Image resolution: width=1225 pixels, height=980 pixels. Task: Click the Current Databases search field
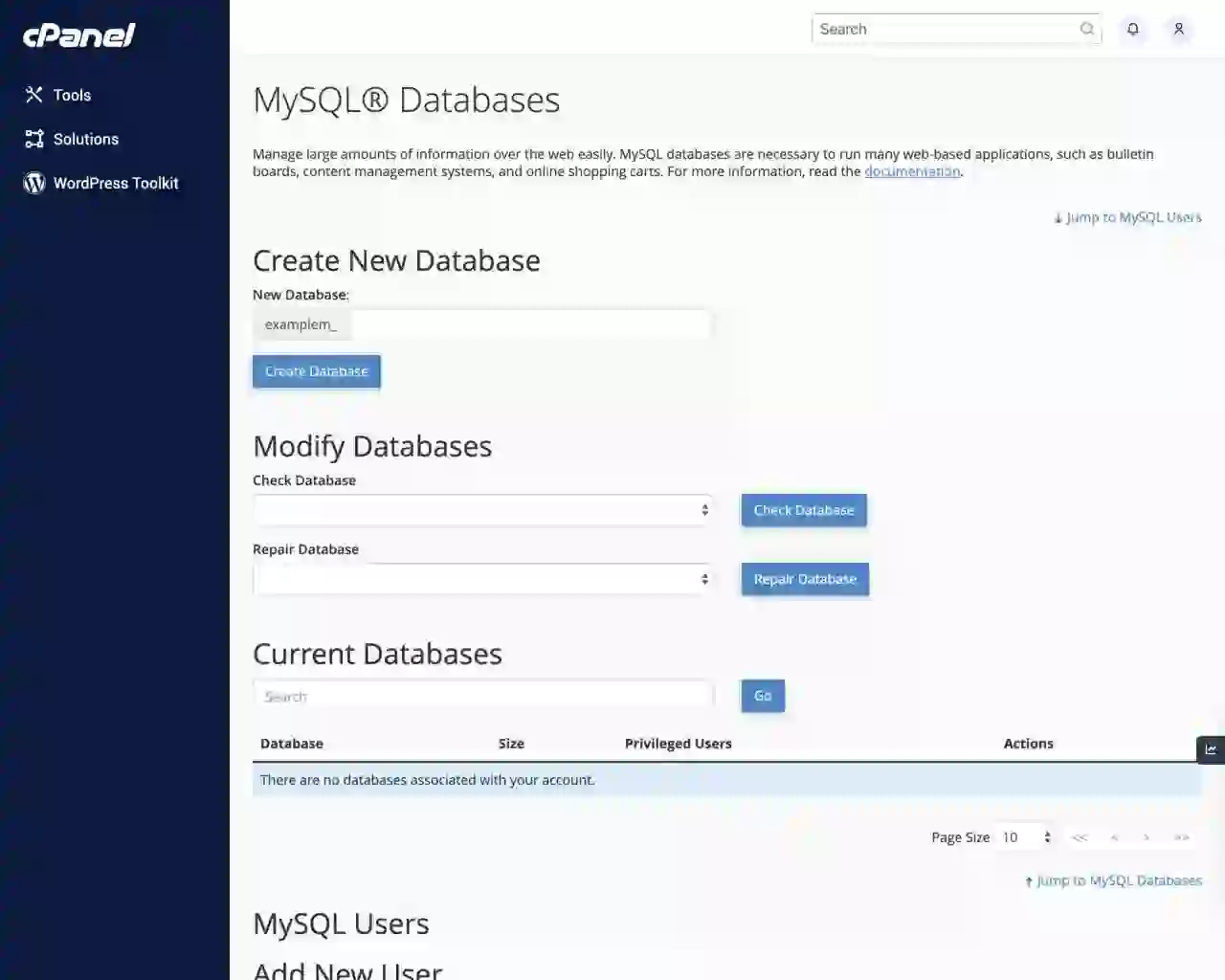[483, 696]
